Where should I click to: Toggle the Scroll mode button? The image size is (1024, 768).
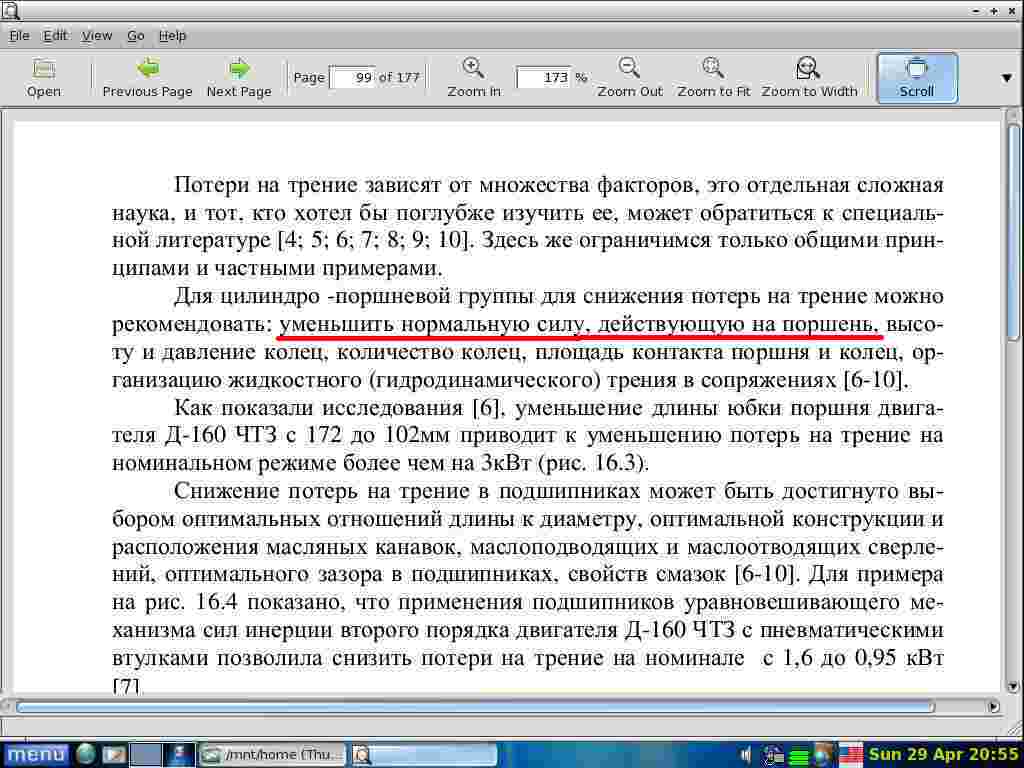point(916,78)
